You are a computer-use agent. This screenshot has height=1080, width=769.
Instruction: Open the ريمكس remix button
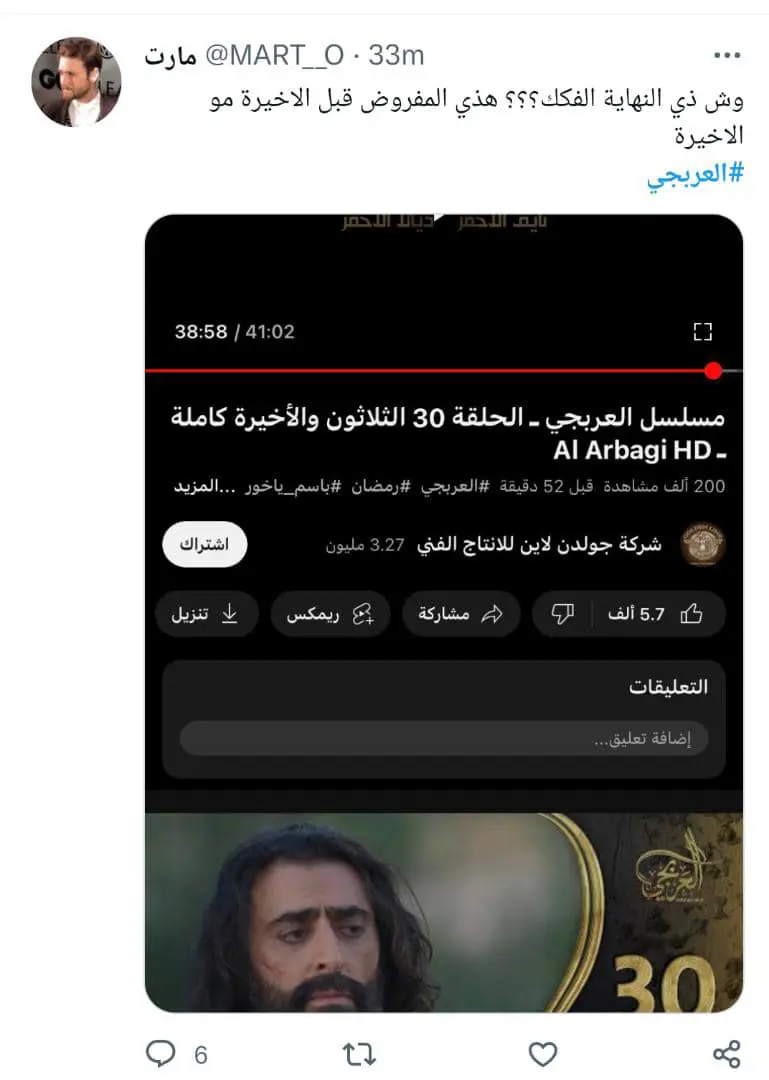[330, 614]
